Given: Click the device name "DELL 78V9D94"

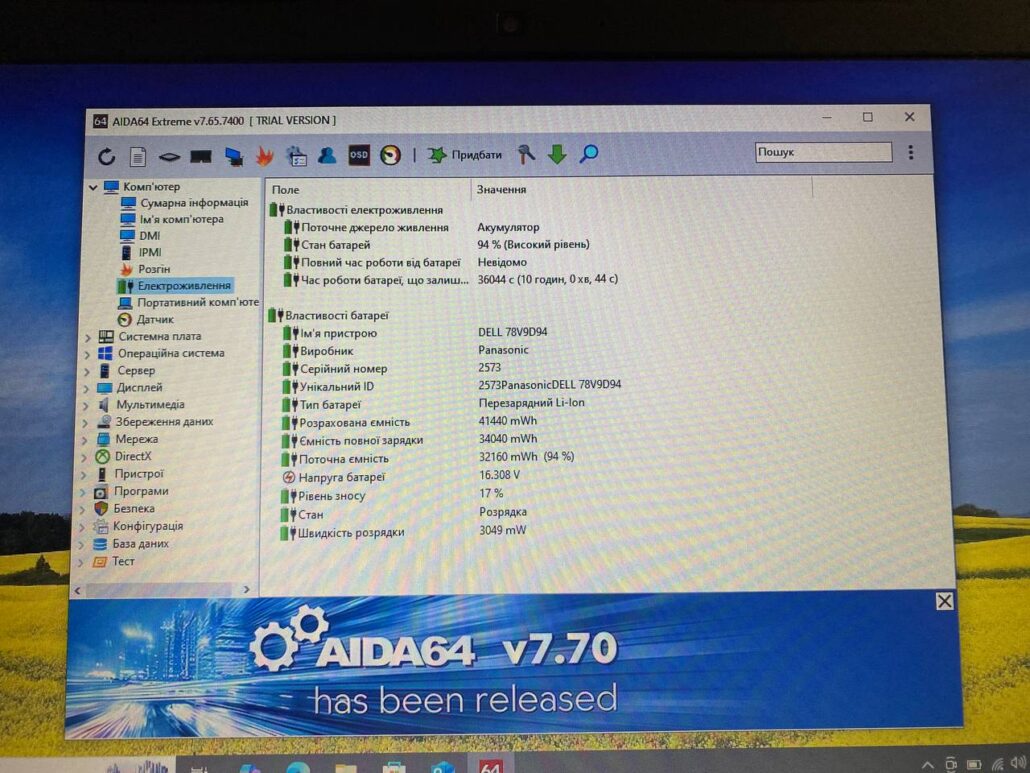Looking at the screenshot, I should pyautogui.click(x=512, y=332).
